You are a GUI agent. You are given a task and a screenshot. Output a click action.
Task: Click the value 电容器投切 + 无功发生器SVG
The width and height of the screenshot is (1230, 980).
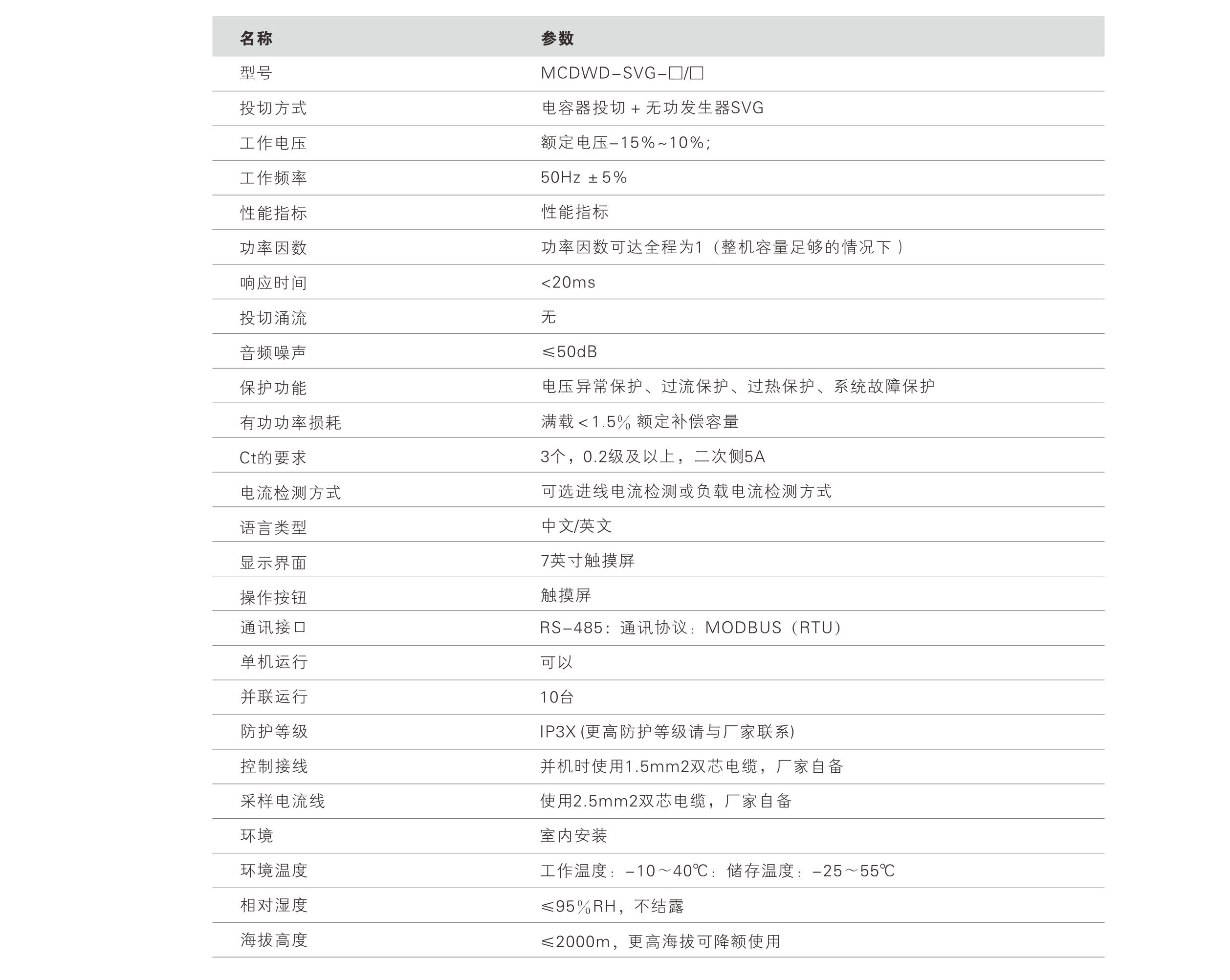(653, 108)
